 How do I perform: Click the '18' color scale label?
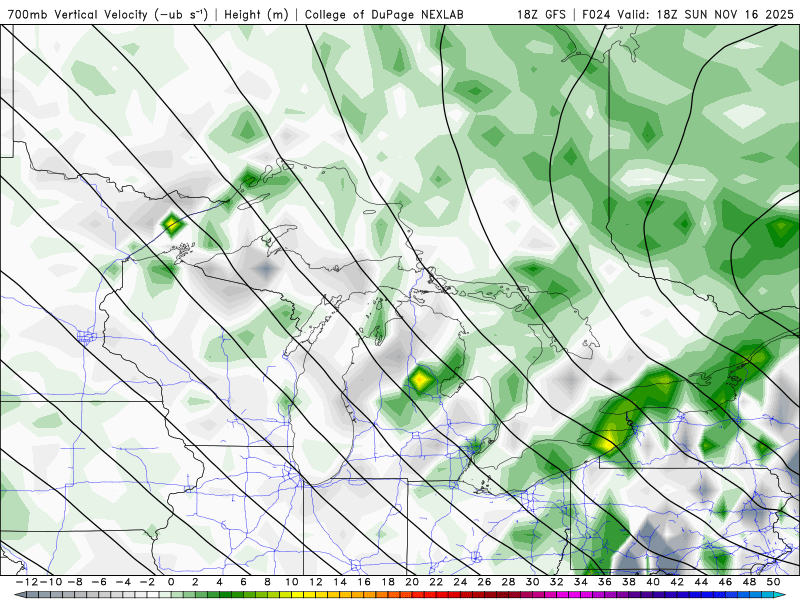click(x=388, y=582)
